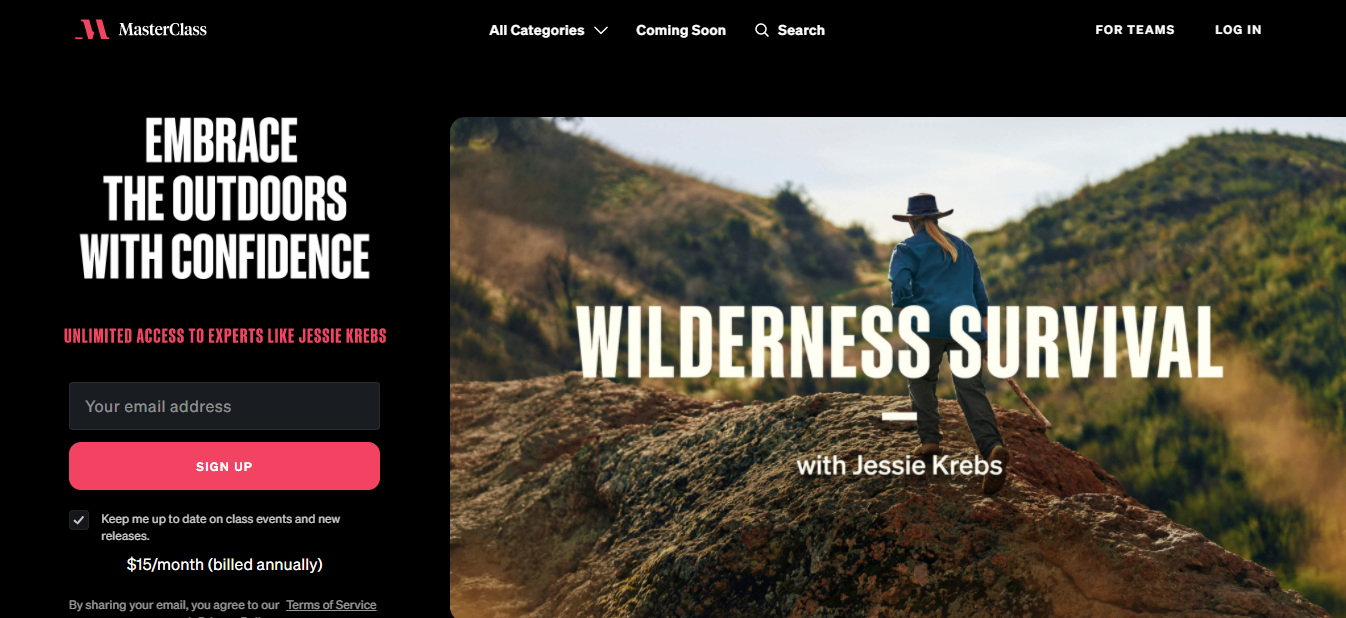Viewport: 1346px width, 618px height.
Task: Click the red MasterClass M logo icon
Action: tap(92, 29)
